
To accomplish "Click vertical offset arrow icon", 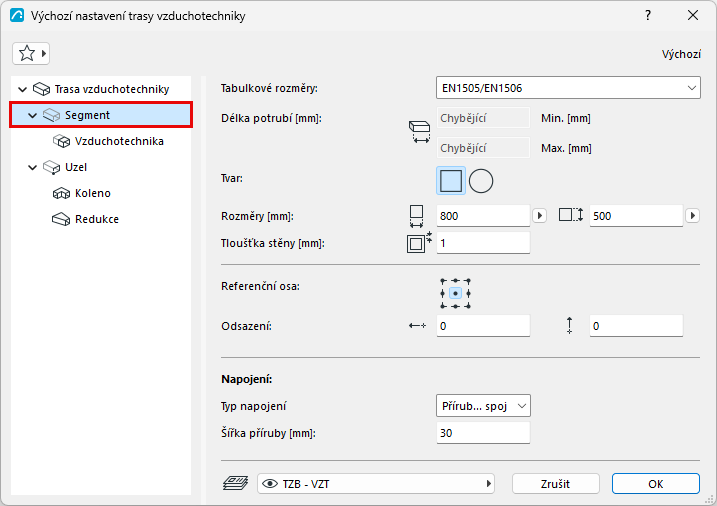I will point(569,325).
